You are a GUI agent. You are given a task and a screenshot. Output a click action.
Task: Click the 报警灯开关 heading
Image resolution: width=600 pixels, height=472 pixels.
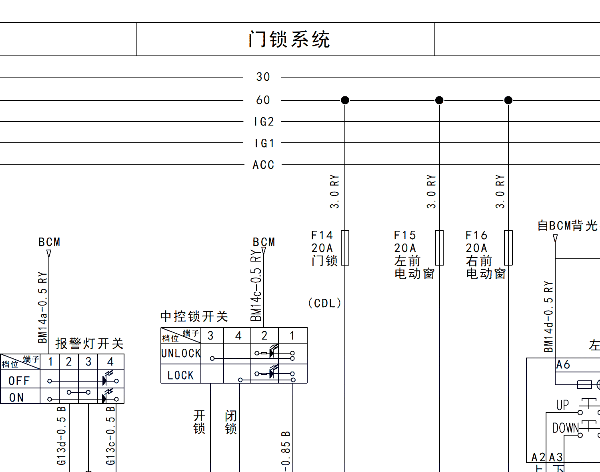pyautogui.click(x=89, y=343)
